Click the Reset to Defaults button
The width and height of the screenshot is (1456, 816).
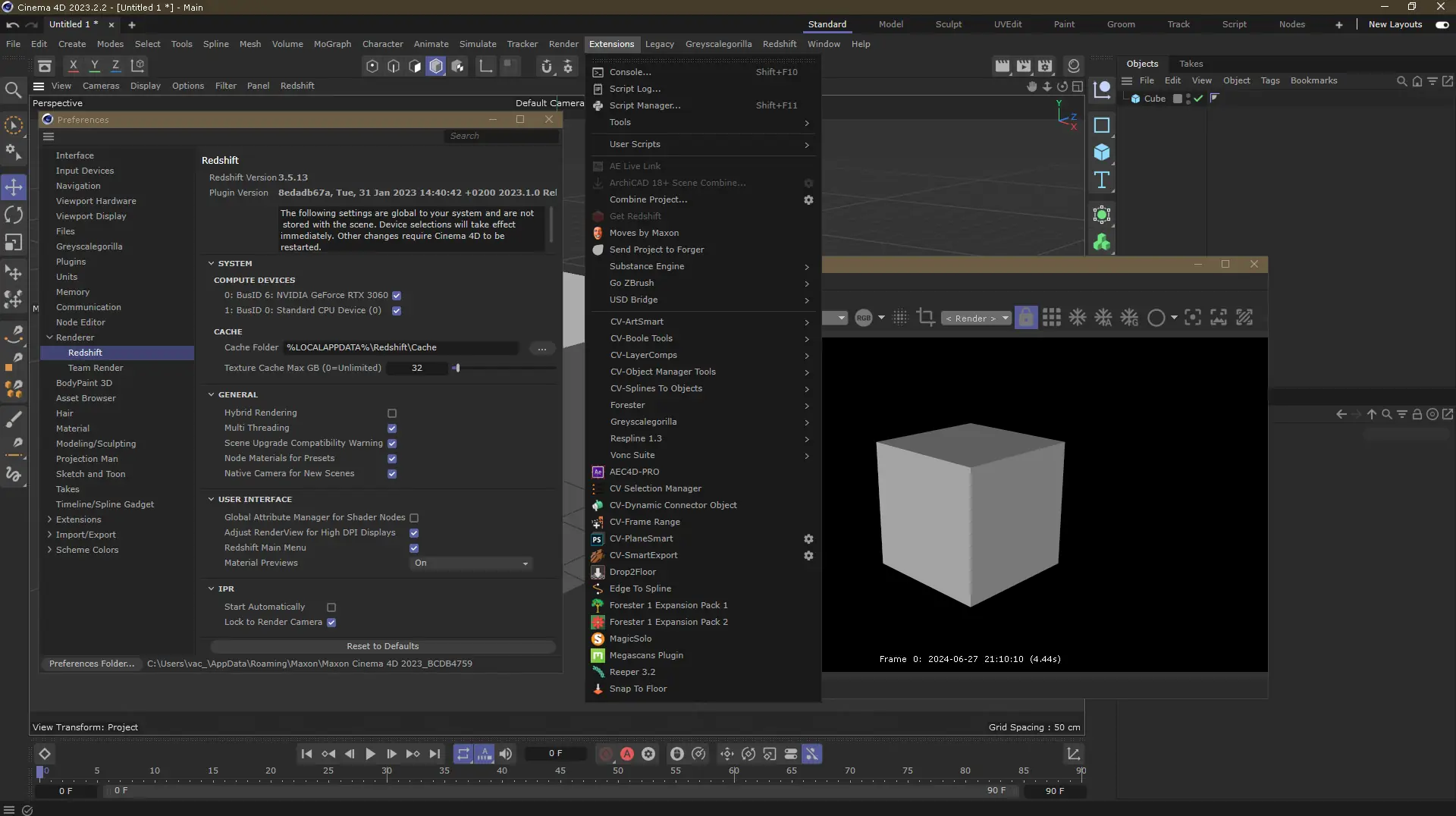point(382,646)
